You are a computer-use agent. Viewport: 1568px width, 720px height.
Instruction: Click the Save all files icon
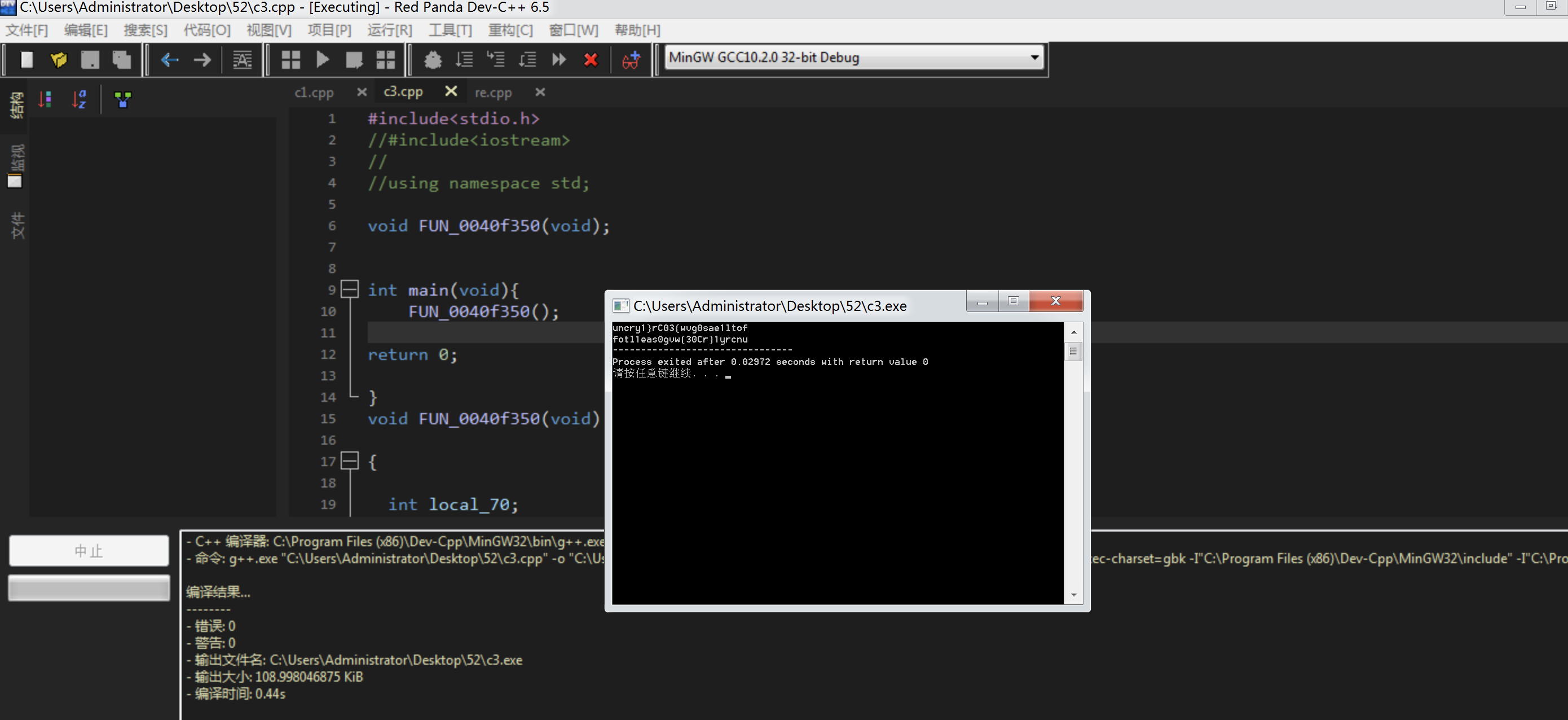122,60
